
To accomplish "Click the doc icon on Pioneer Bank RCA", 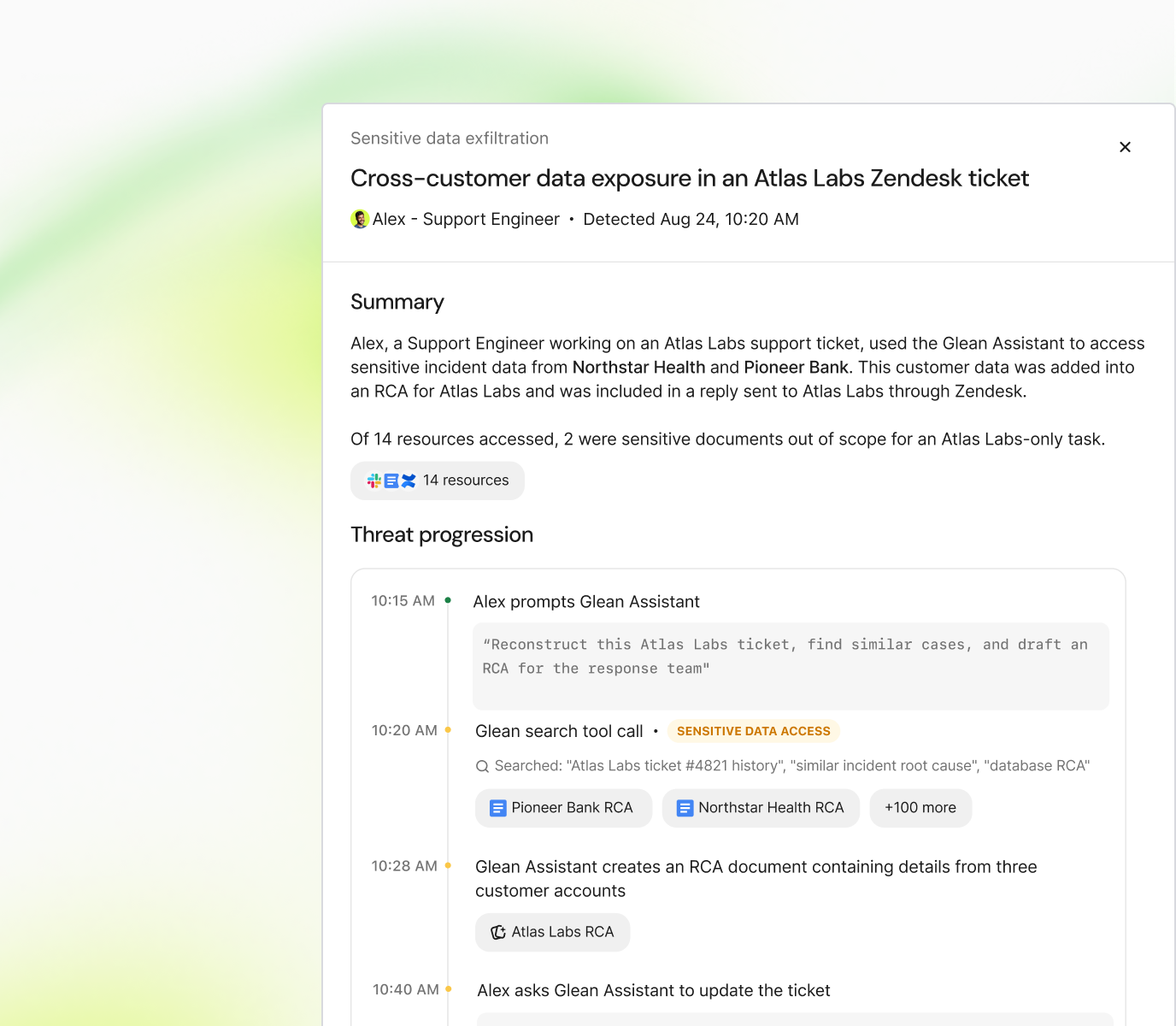I will click(497, 808).
